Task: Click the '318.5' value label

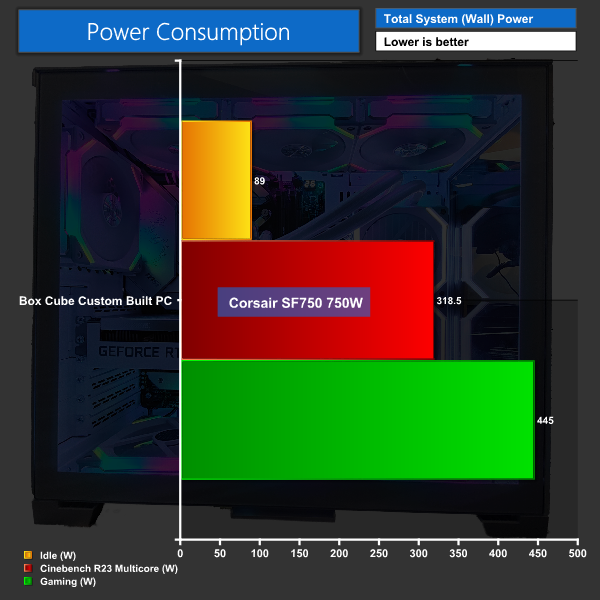Action: click(449, 301)
